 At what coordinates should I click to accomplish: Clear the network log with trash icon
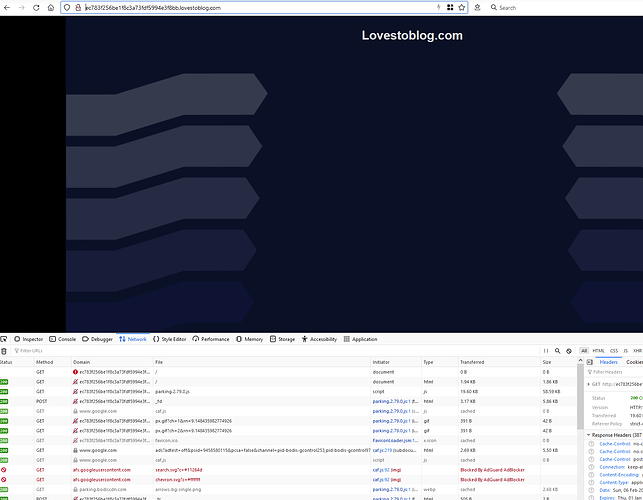pos(4,351)
